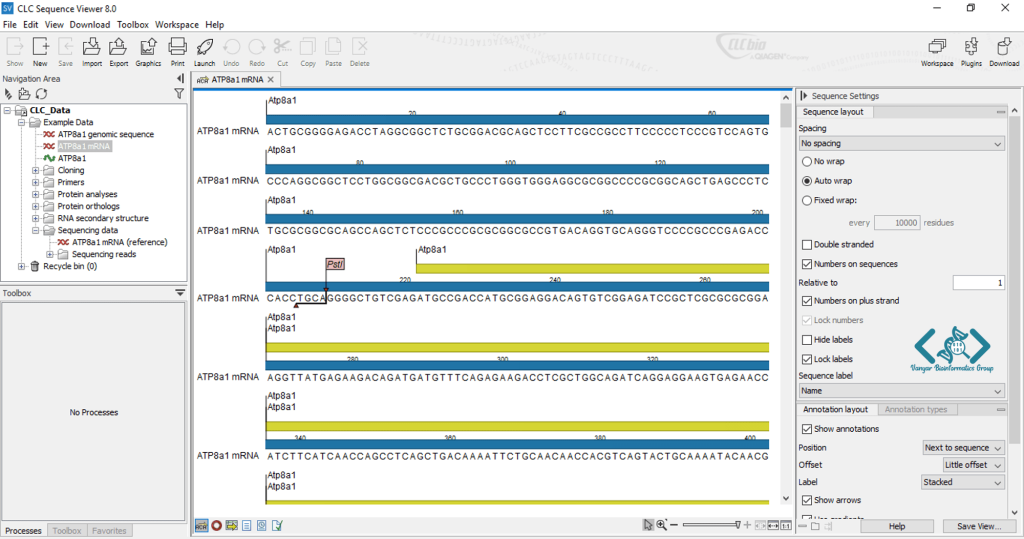Open the Offset dropdown Little offset
This screenshot has width=1024, height=539.
[973, 465]
